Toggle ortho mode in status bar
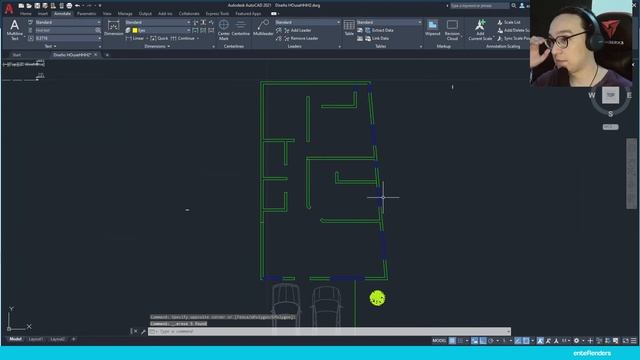This screenshot has height=360, width=640. click(483, 340)
